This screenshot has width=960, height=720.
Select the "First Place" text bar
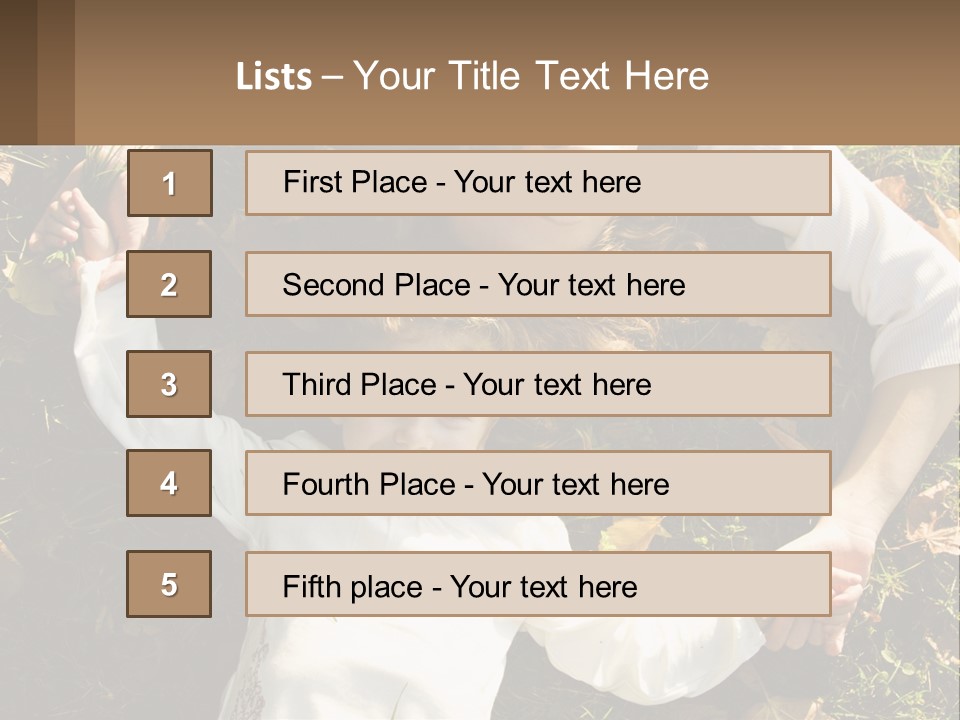[538, 183]
